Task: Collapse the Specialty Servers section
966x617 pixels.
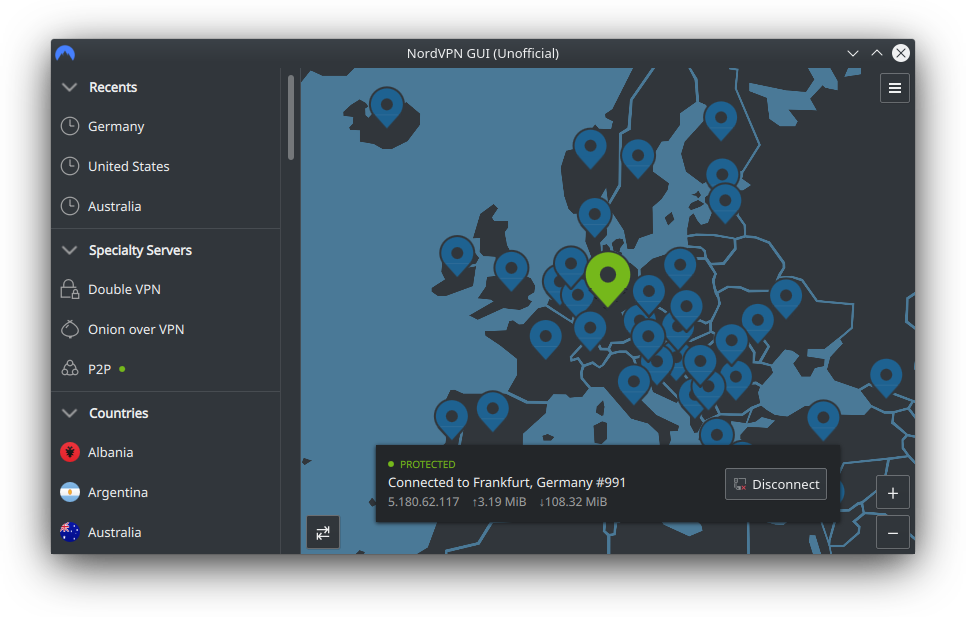Action: [x=69, y=250]
